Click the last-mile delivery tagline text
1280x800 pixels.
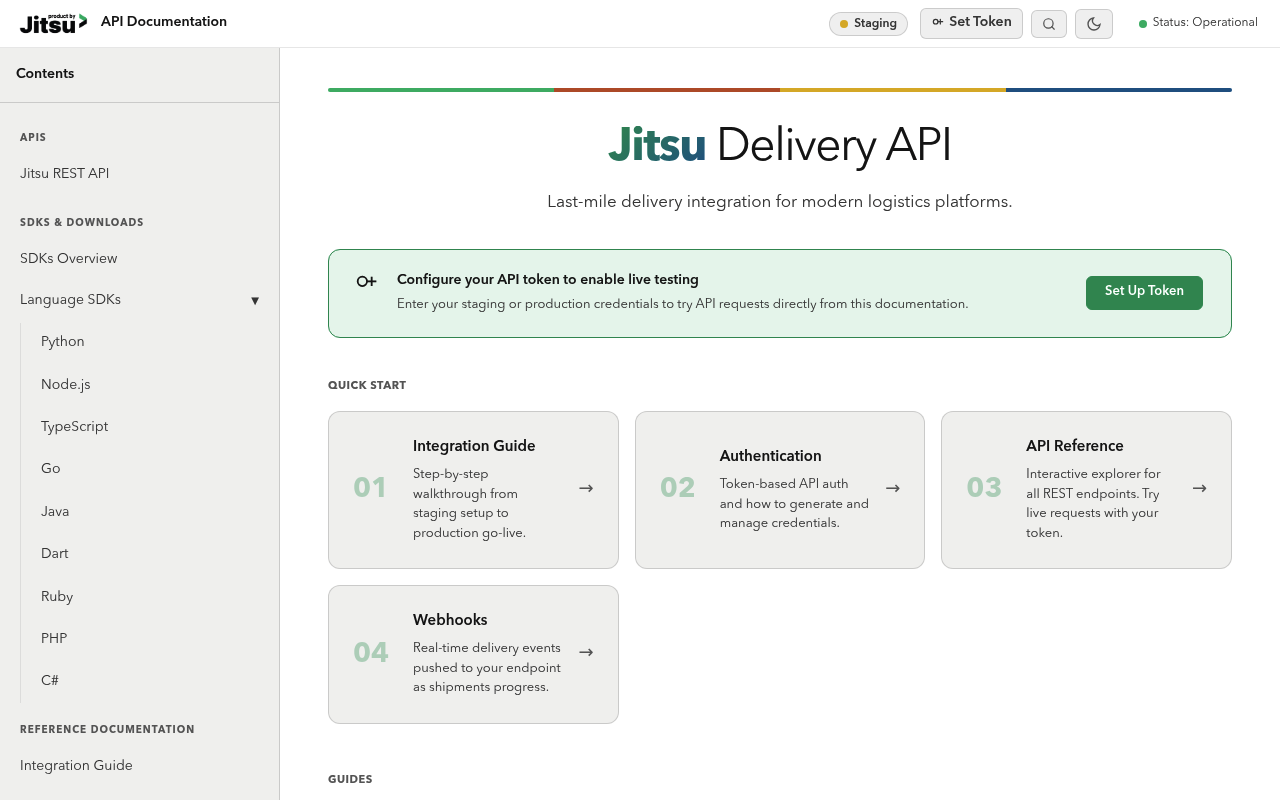780,202
